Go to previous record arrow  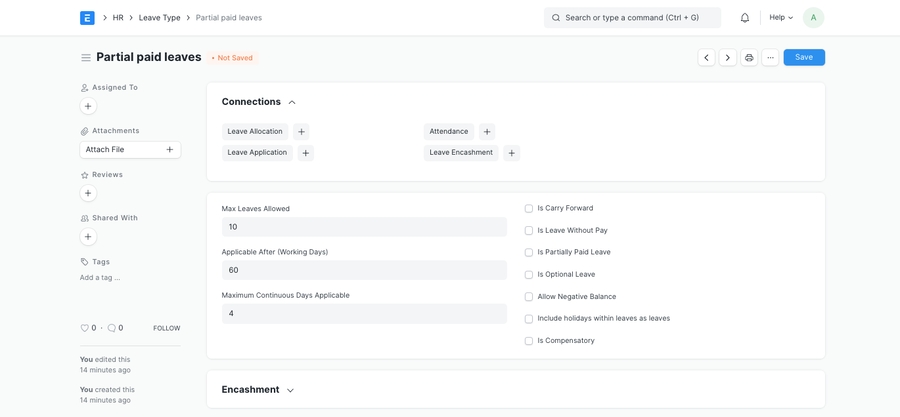click(706, 58)
